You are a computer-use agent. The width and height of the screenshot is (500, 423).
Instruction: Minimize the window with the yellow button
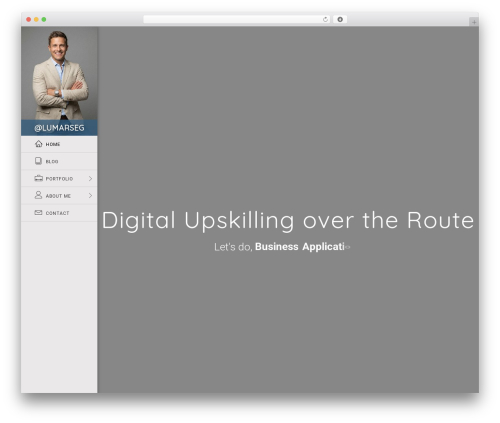click(x=36, y=20)
